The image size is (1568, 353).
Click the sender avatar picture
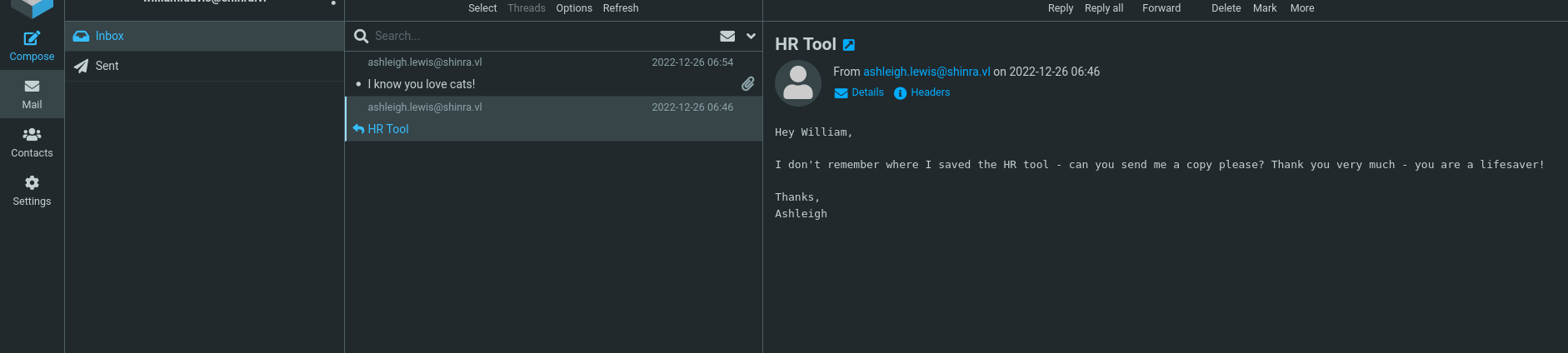pyautogui.click(x=797, y=82)
